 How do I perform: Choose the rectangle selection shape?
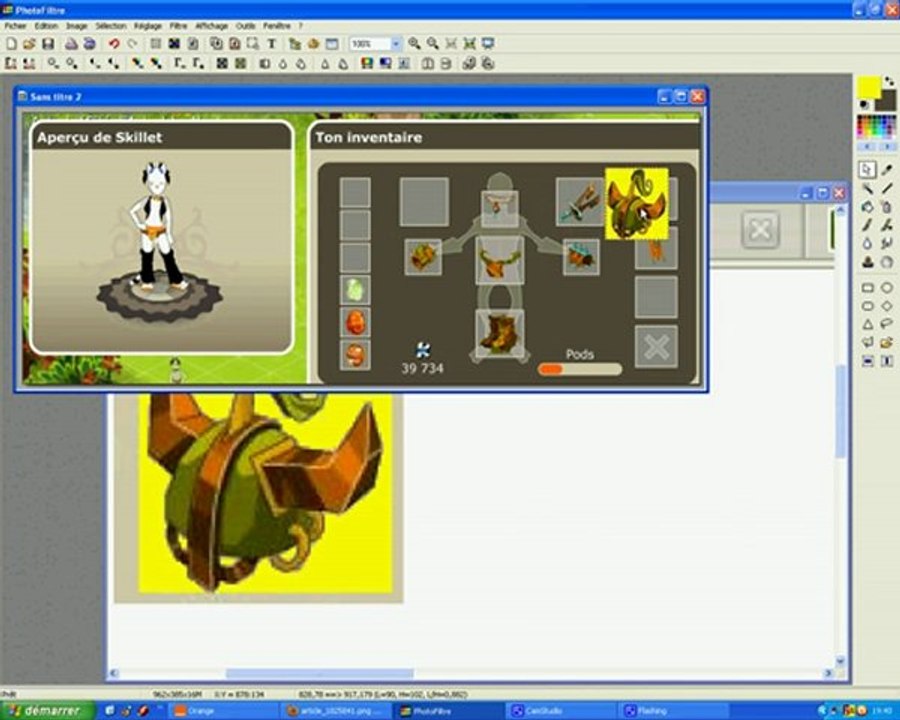pyautogui.click(x=867, y=287)
